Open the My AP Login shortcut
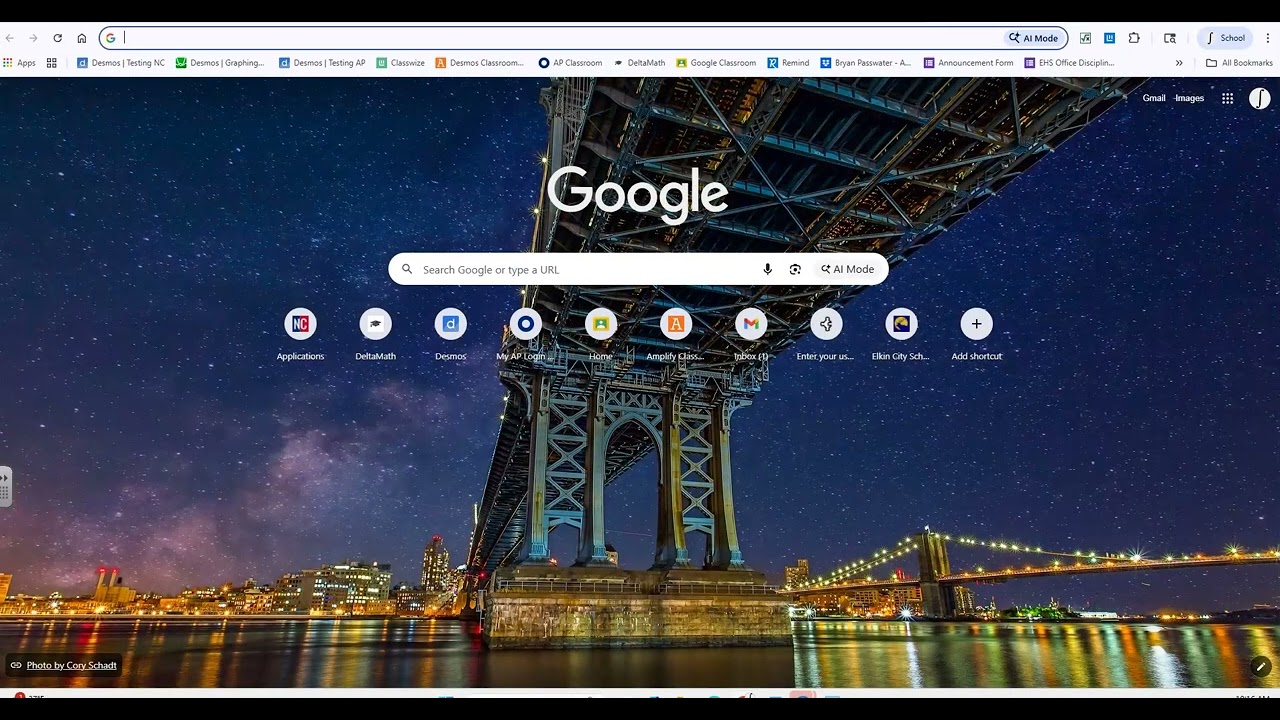Image resolution: width=1280 pixels, height=720 pixels. tap(525, 334)
